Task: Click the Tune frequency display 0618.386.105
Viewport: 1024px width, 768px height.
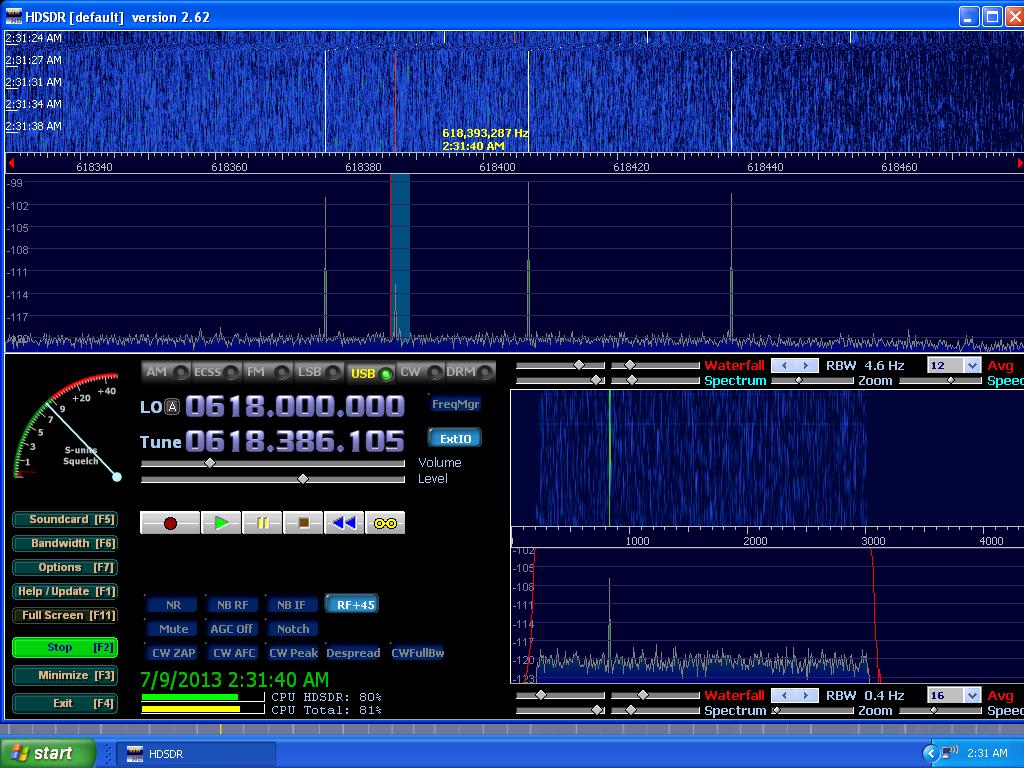Action: coord(295,442)
